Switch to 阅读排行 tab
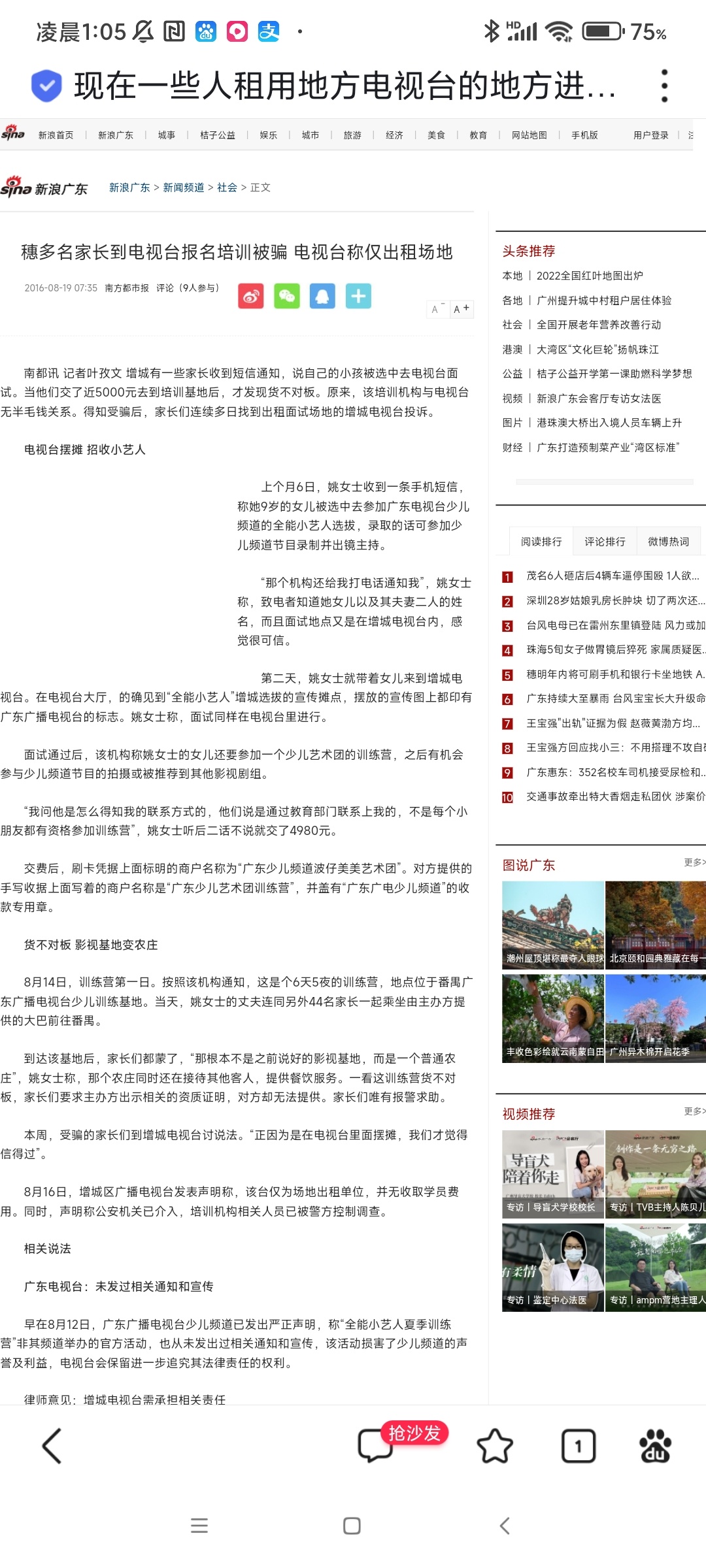706x1568 pixels. click(x=541, y=542)
